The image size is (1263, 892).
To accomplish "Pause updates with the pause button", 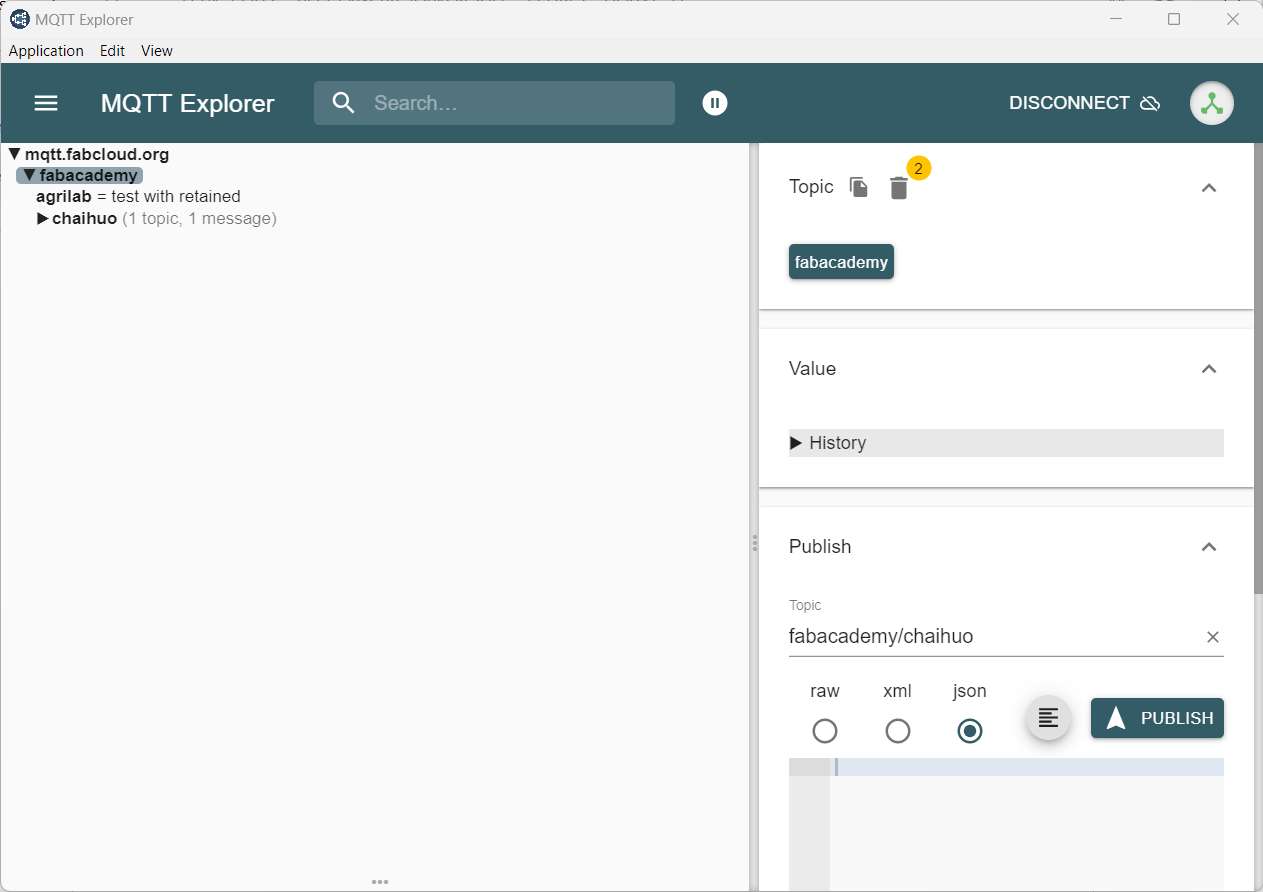I will pyautogui.click(x=715, y=103).
